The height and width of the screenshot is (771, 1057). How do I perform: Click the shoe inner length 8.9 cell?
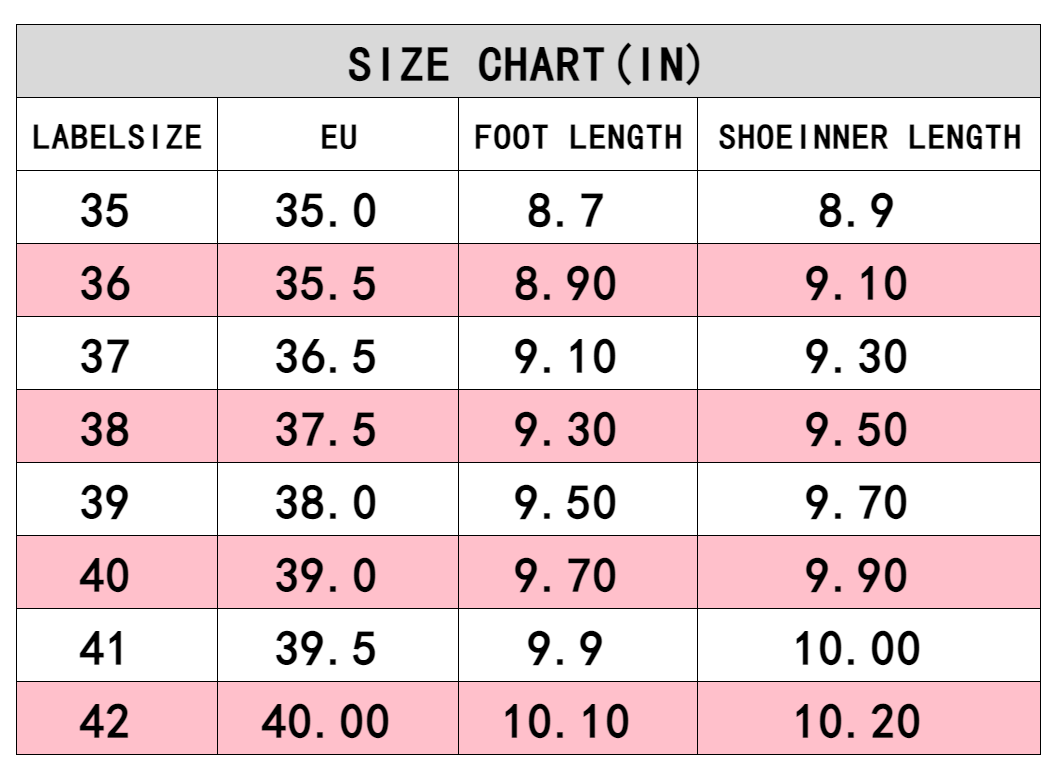click(x=857, y=210)
